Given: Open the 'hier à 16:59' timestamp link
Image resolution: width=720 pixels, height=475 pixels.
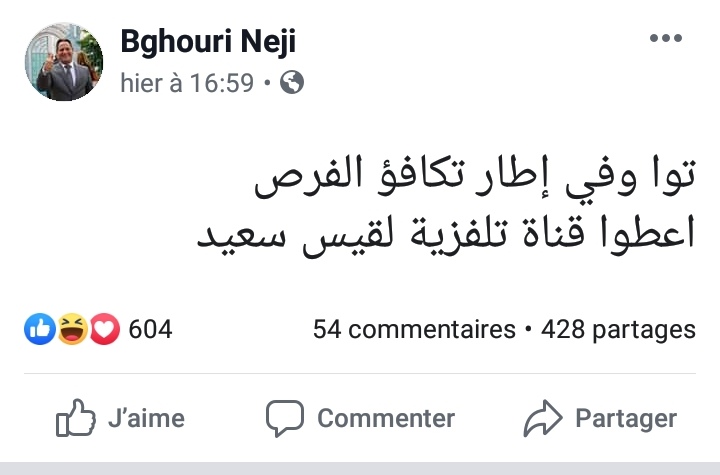Looking at the screenshot, I should [187, 83].
